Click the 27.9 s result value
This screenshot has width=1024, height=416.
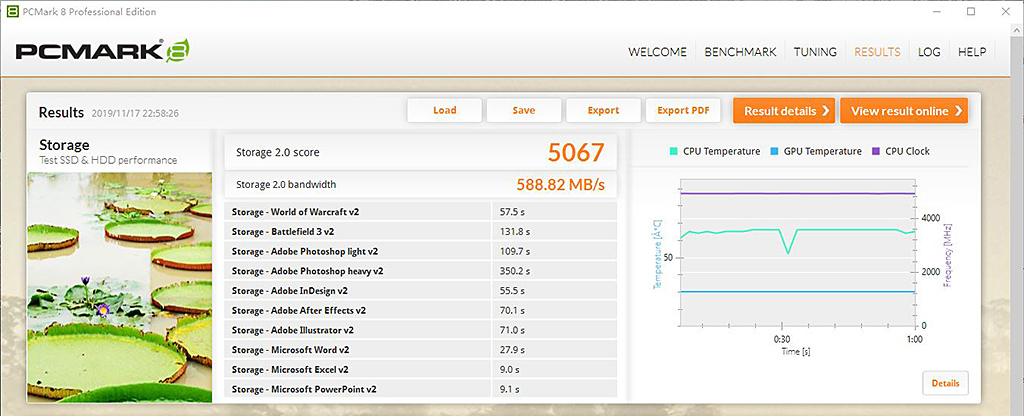click(512, 350)
